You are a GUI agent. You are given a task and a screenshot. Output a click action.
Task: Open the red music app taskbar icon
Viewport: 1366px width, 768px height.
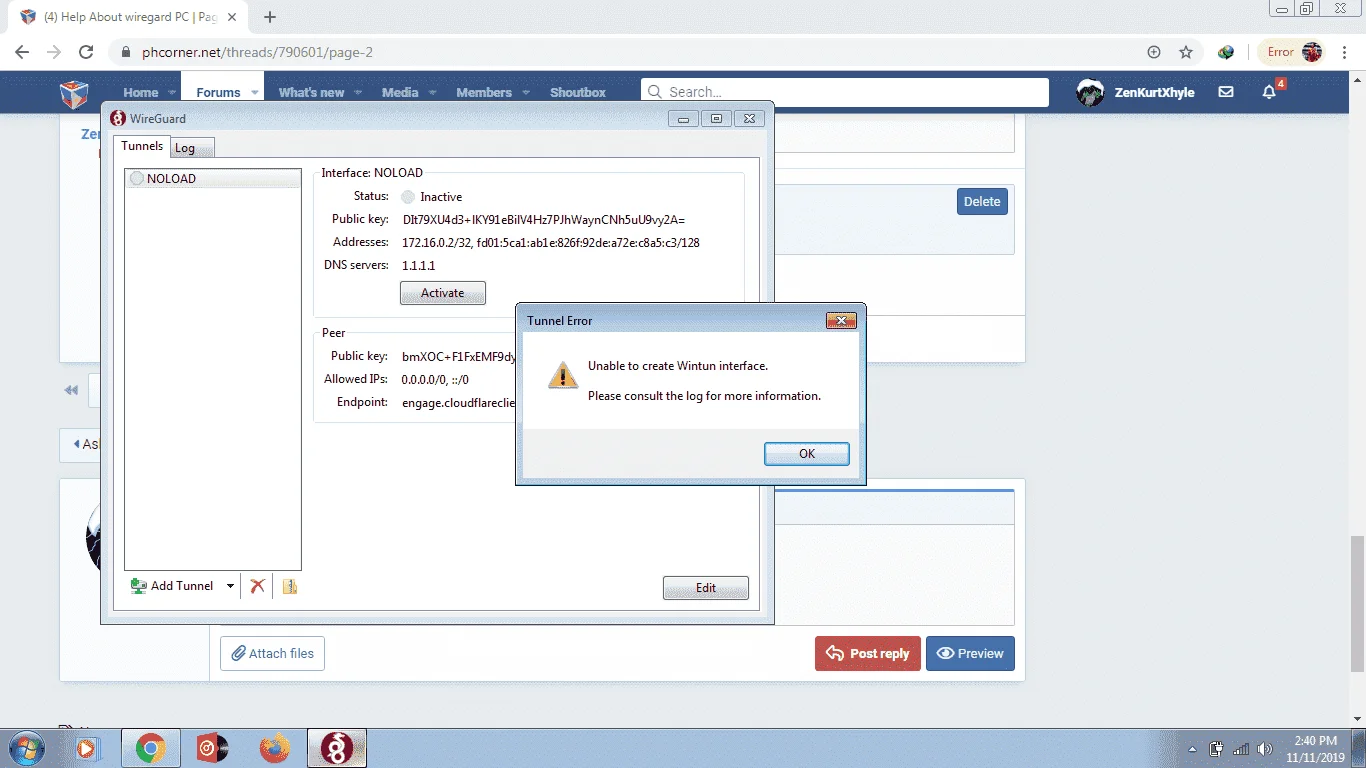pos(212,748)
